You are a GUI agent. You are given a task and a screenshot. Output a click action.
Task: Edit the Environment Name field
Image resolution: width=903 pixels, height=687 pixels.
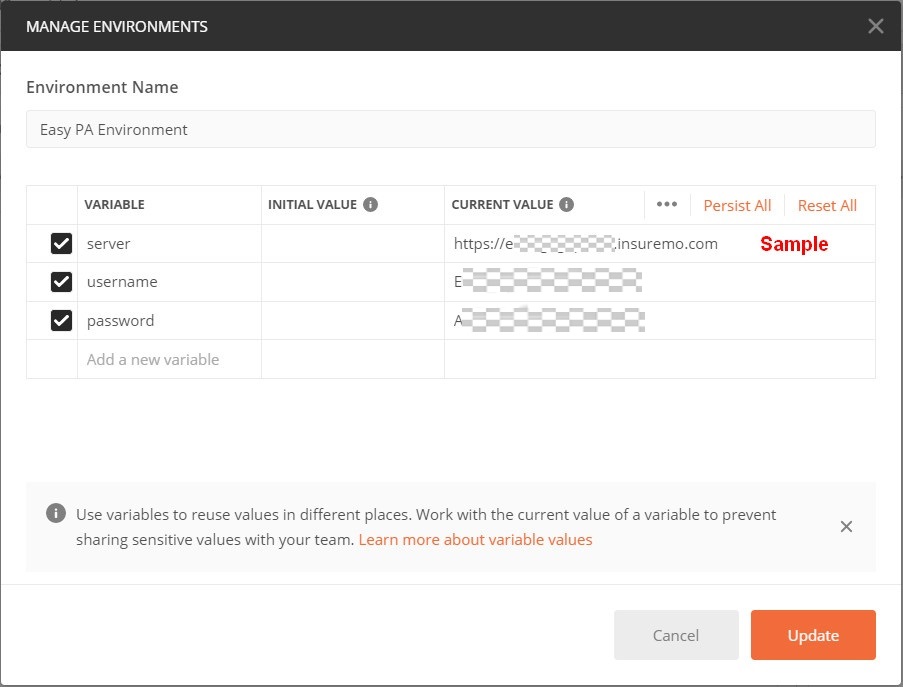pos(451,129)
